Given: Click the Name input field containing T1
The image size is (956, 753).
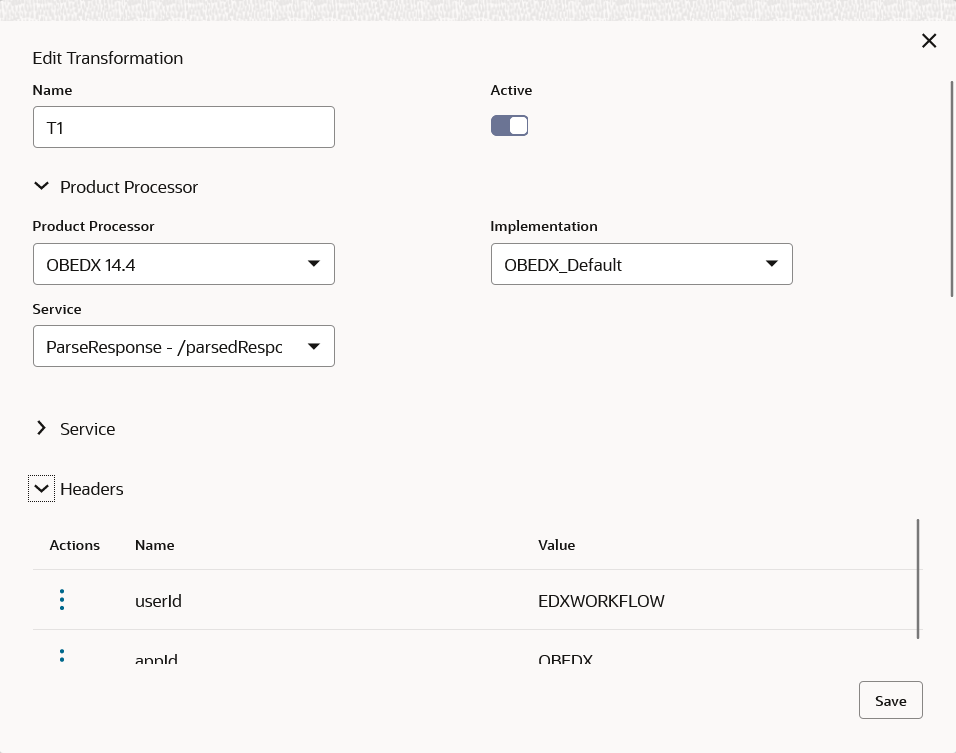Looking at the screenshot, I should [183, 128].
